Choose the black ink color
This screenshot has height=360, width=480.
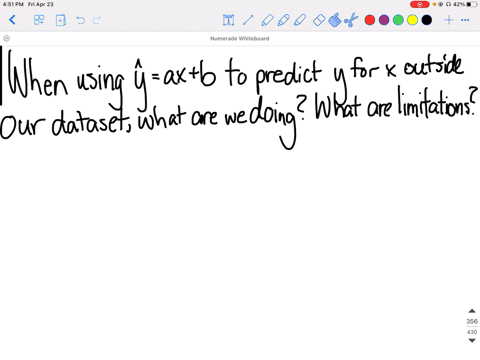427,20
